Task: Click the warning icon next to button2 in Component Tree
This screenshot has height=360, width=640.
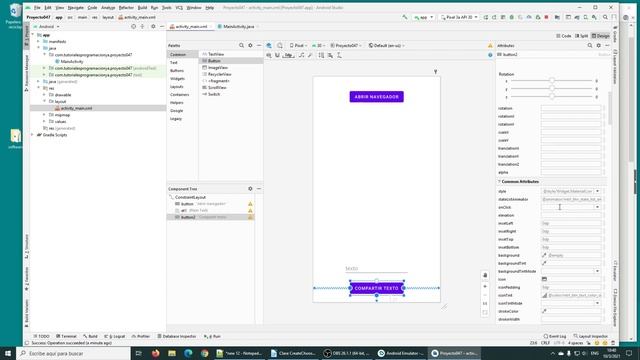Action: pyautogui.click(x=250, y=217)
